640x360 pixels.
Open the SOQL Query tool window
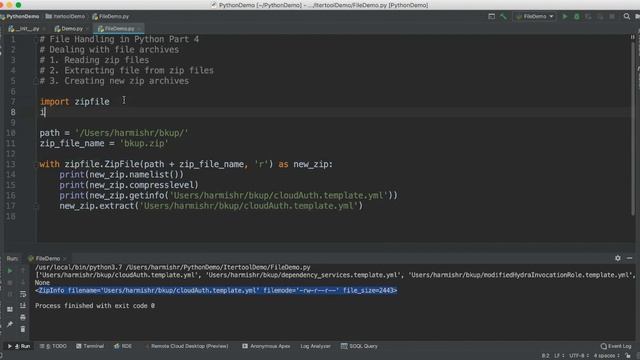pyautogui.click(x=360, y=346)
